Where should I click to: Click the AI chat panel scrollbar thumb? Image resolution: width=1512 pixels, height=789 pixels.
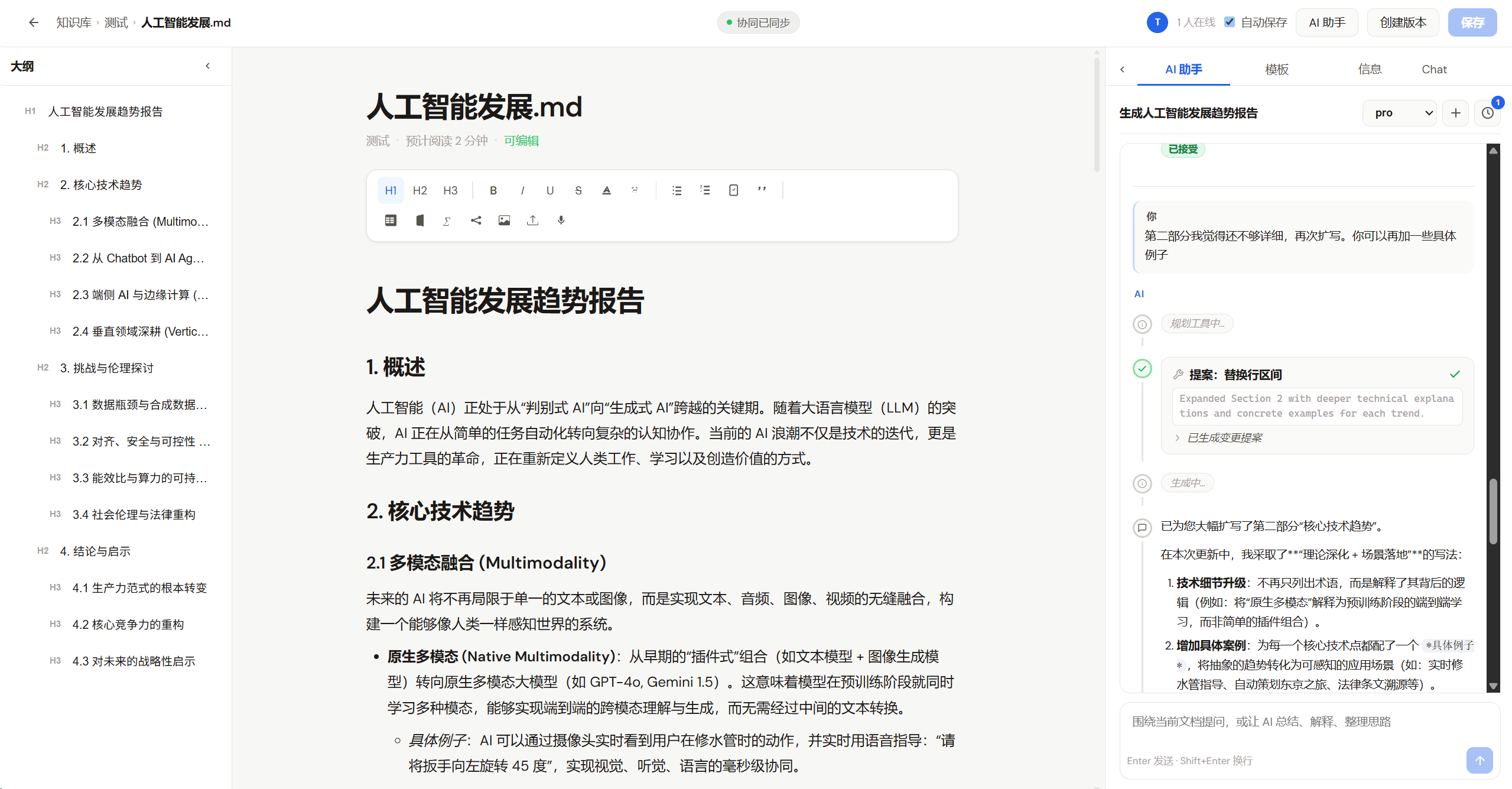pos(1493,511)
